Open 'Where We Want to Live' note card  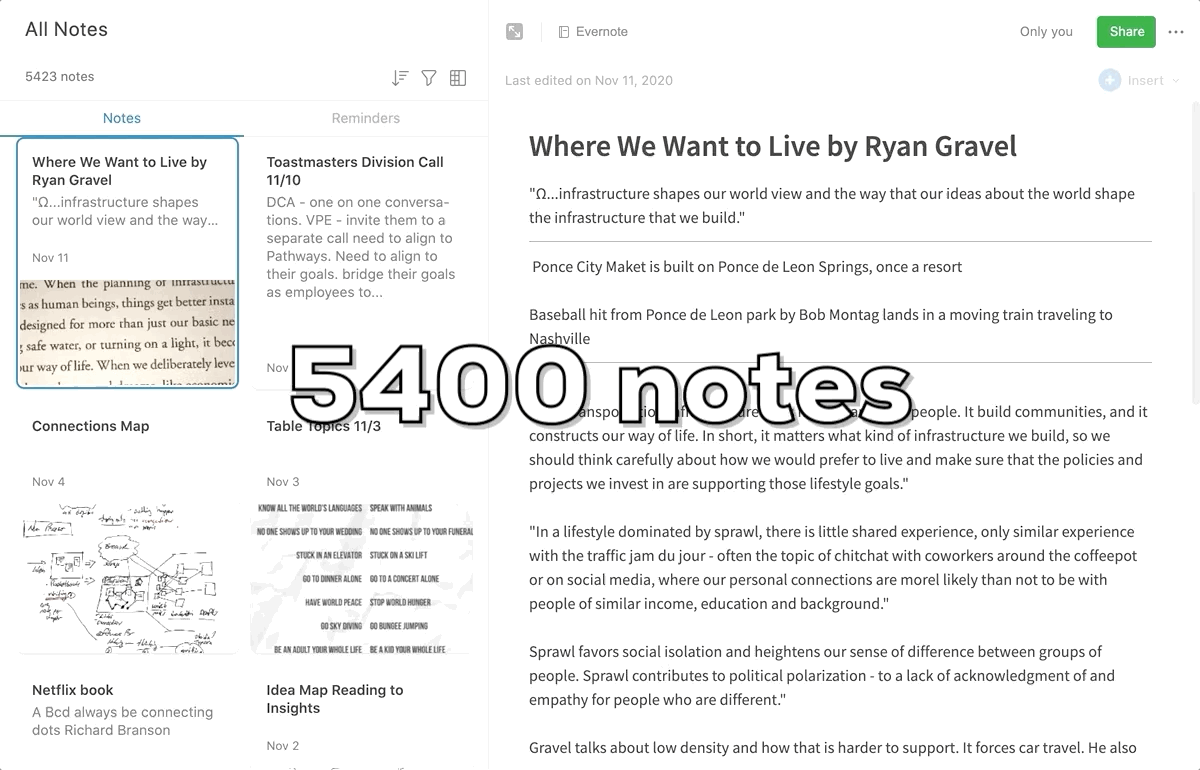point(128,263)
